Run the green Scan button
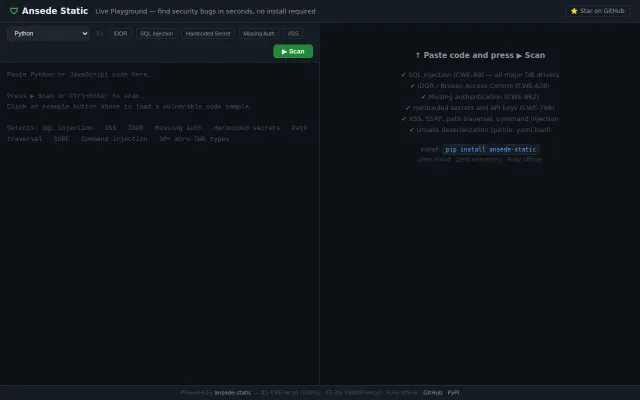Image resolution: width=640 pixels, height=400 pixels. pos(293,51)
